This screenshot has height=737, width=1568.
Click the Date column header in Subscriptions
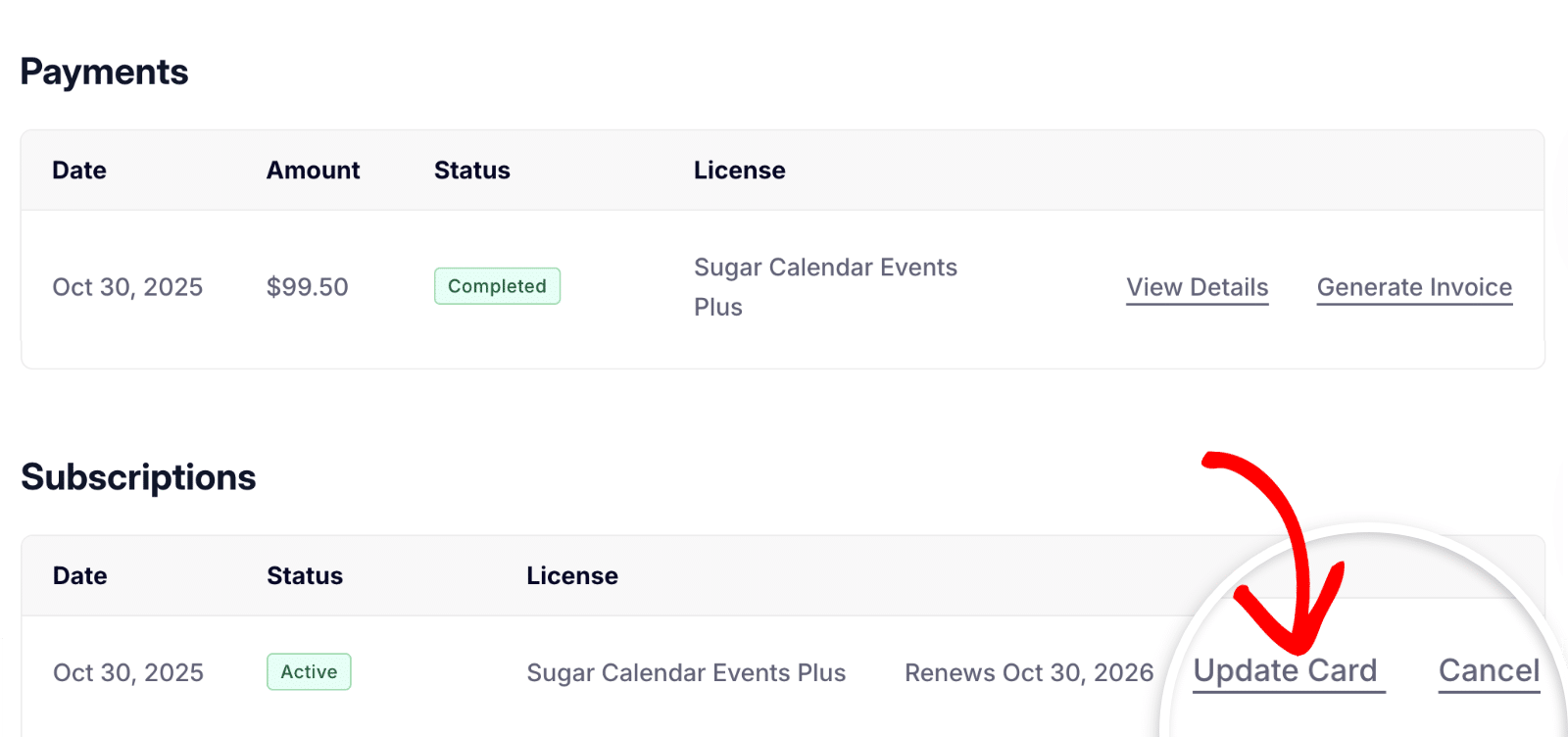(78, 575)
